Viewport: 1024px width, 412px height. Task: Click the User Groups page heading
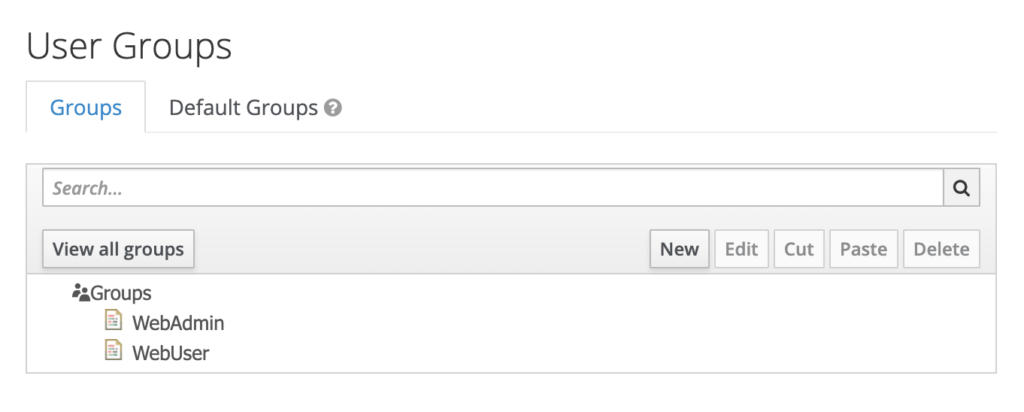pyautogui.click(x=129, y=46)
